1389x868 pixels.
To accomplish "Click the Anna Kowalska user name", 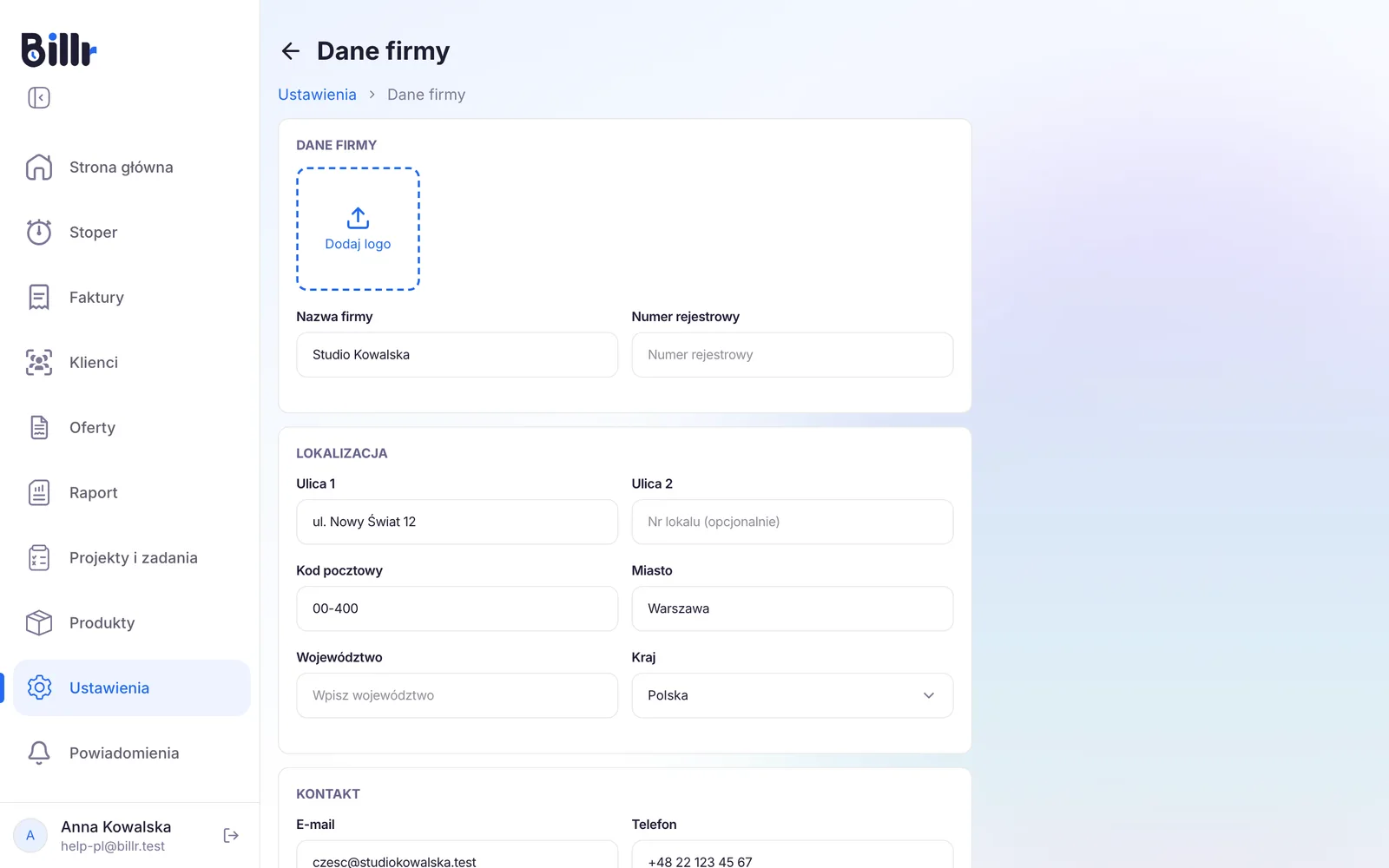I will coord(115,826).
